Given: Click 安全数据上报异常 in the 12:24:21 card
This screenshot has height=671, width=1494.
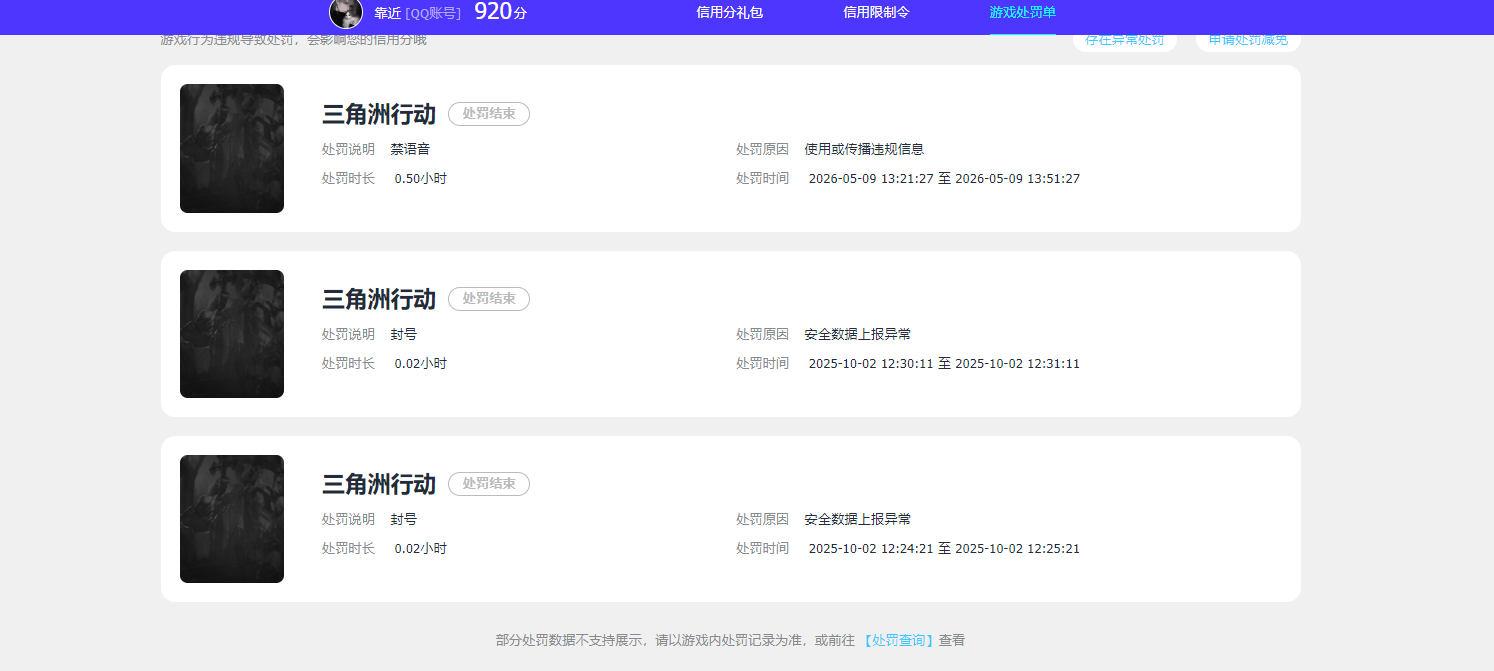Looking at the screenshot, I should click(x=858, y=519).
